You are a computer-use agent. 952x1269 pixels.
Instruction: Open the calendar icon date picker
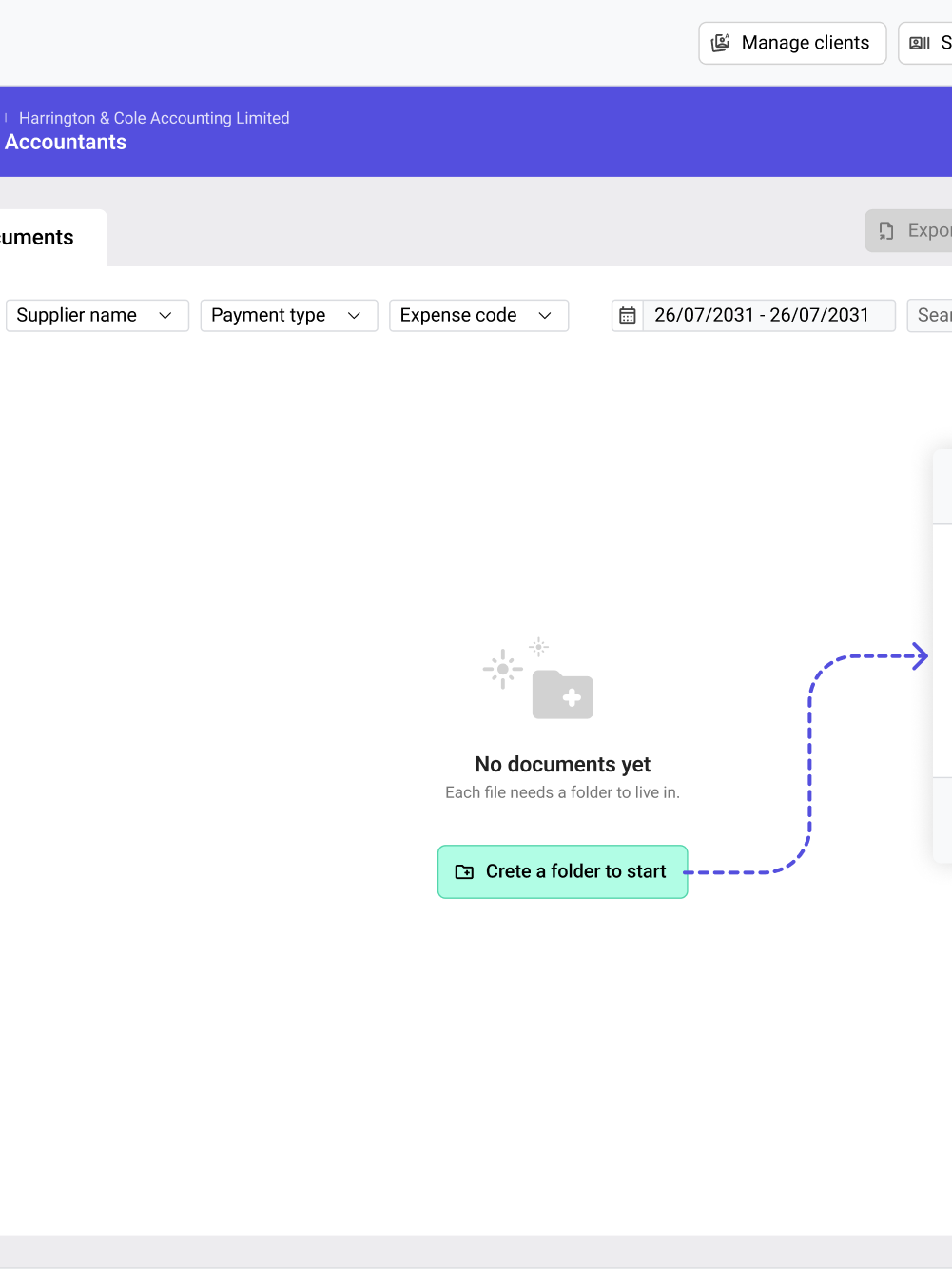coord(628,316)
